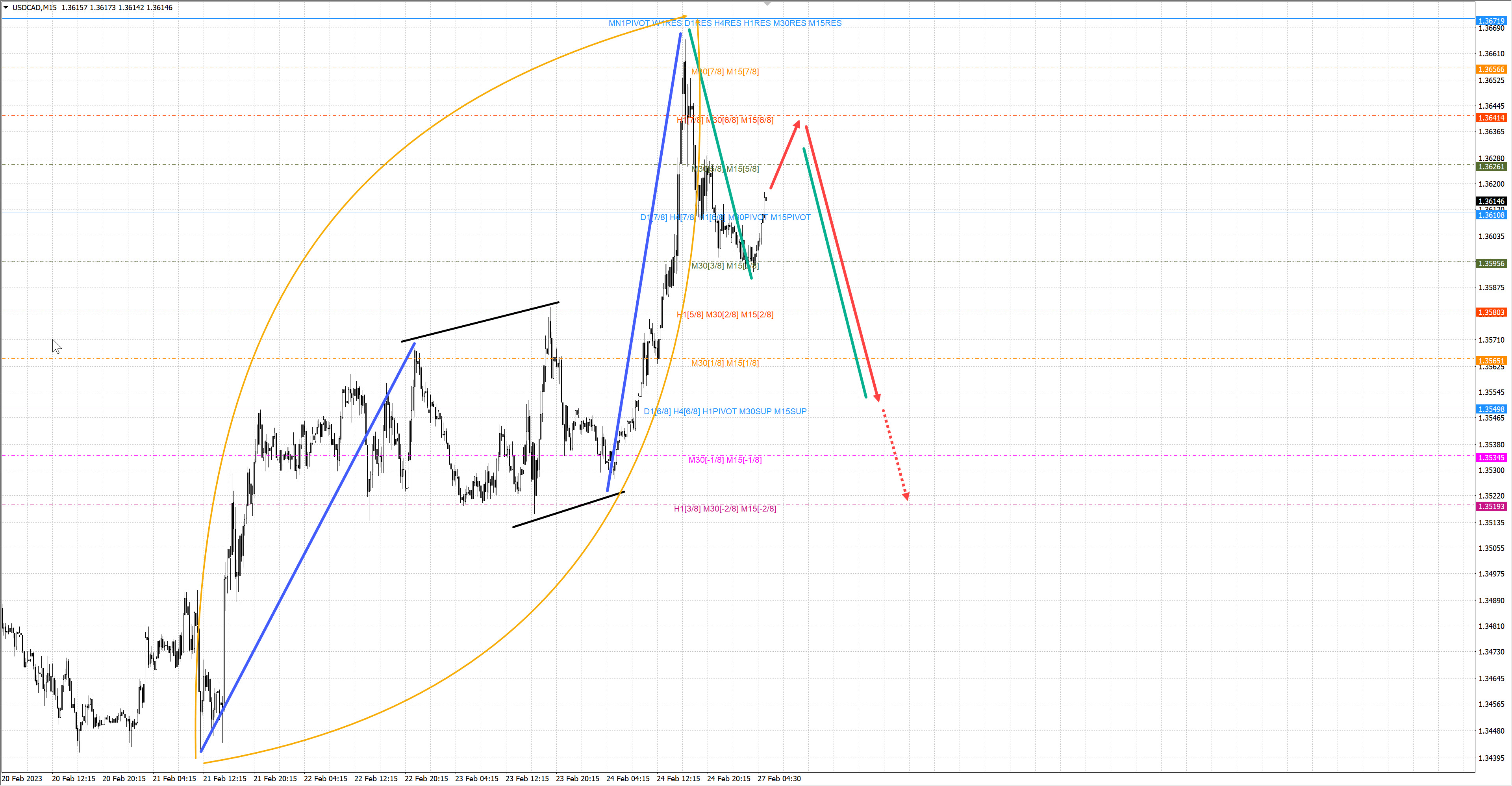Screen dimensions: 1512x786
Task: Click the magenta 1.35345 price tag
Action: (x=1491, y=458)
